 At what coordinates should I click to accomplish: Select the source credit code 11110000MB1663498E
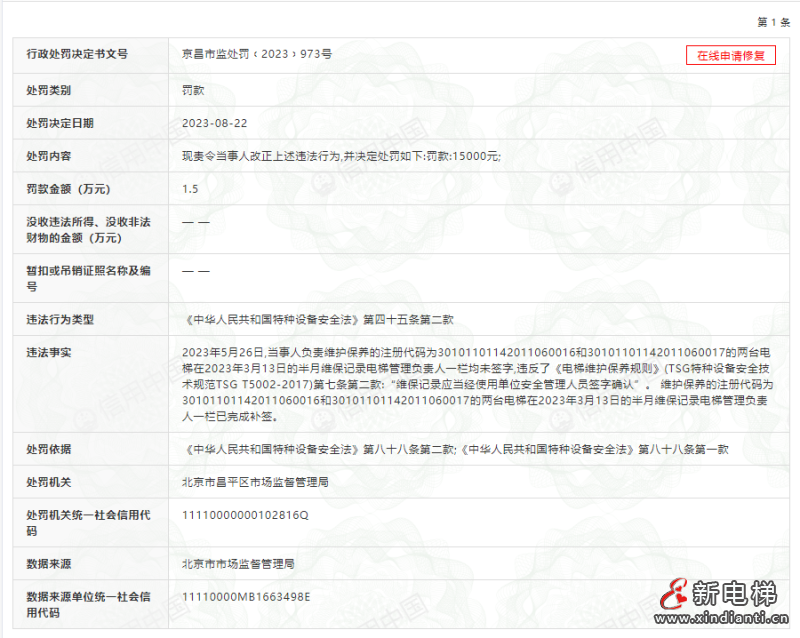[246, 597]
